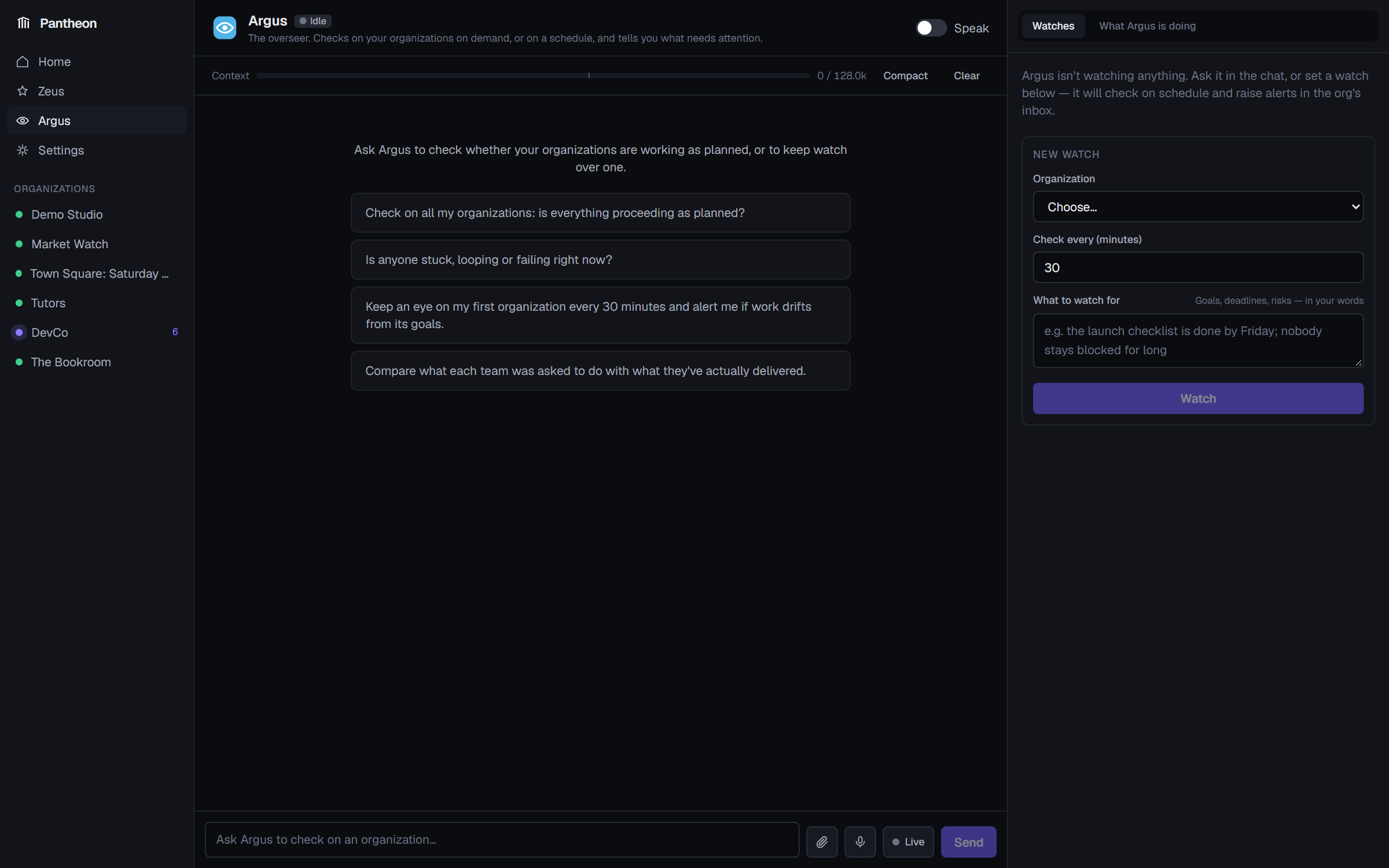Click the Clear context button
The image size is (1389, 868).
(967, 76)
